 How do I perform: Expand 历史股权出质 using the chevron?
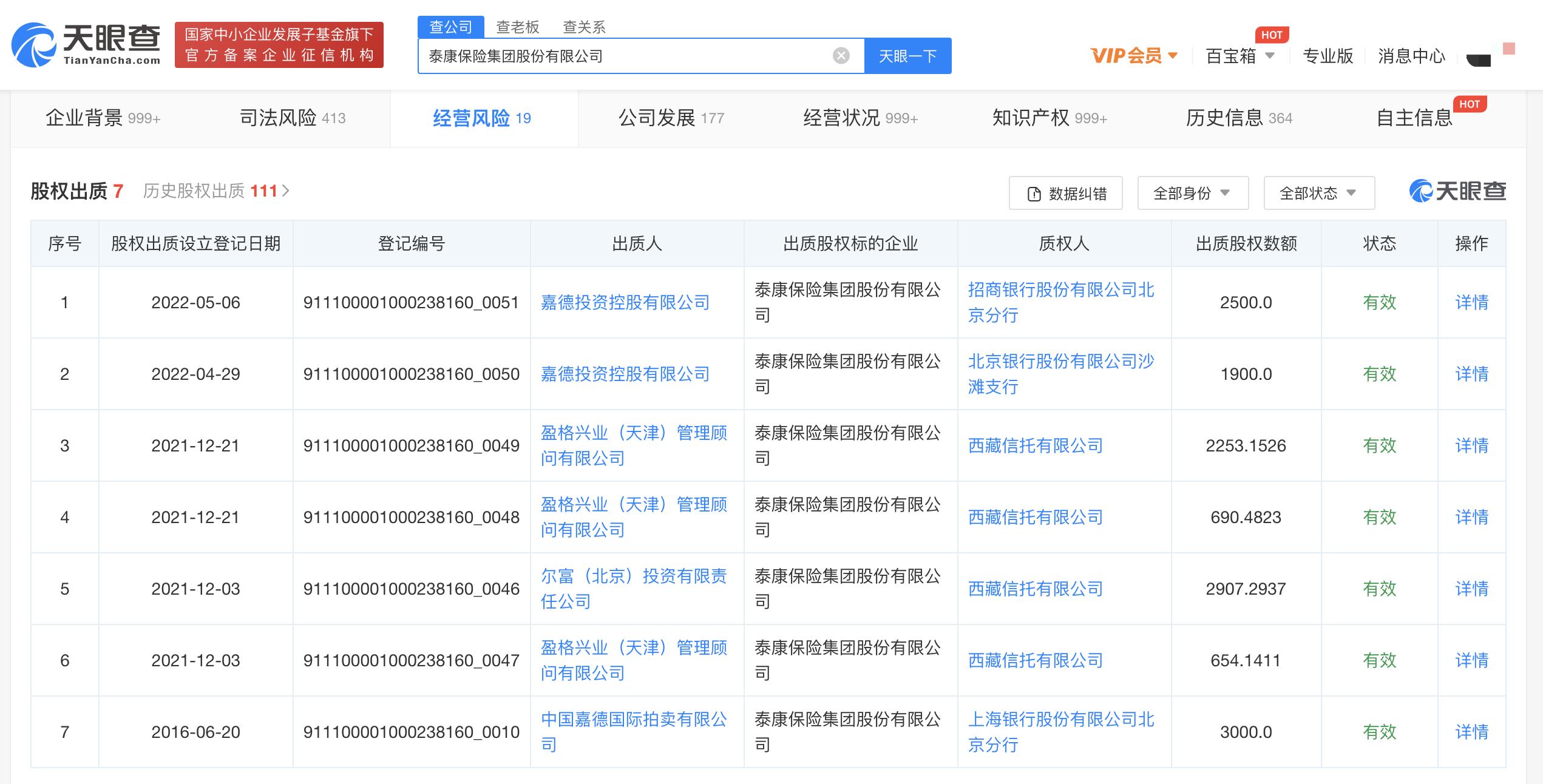(x=287, y=191)
